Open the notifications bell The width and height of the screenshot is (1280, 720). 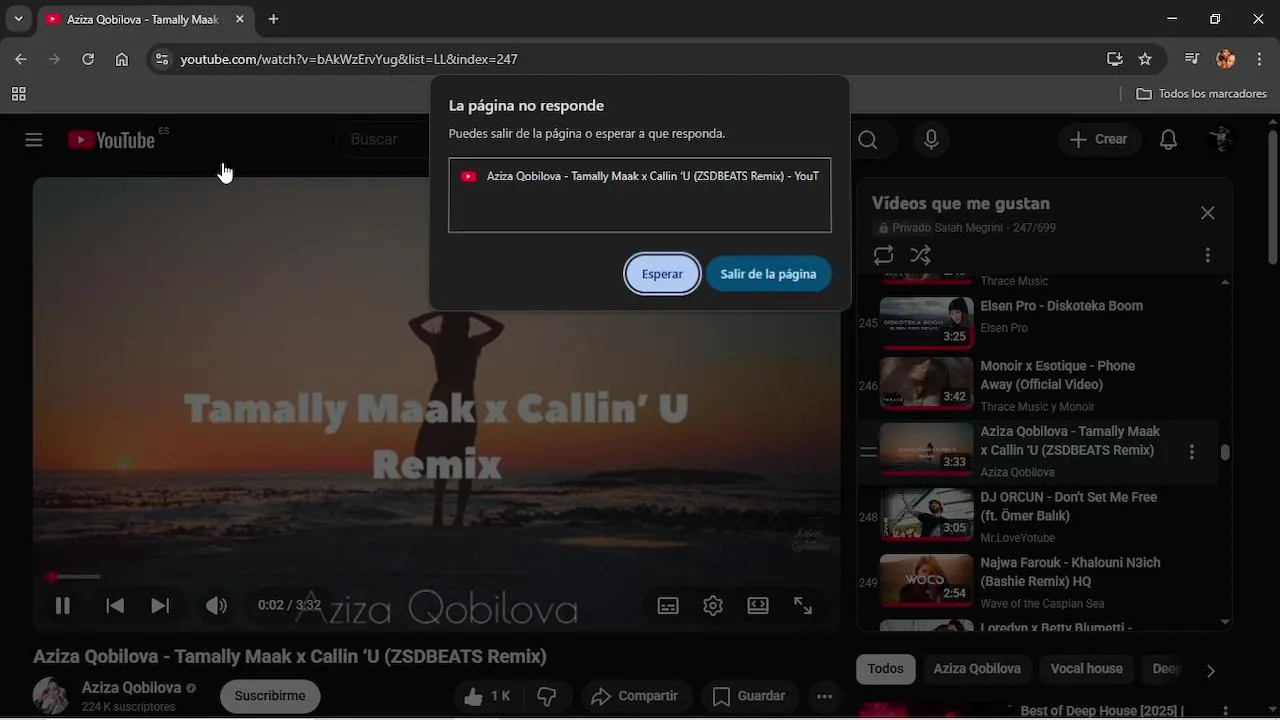click(x=1168, y=140)
